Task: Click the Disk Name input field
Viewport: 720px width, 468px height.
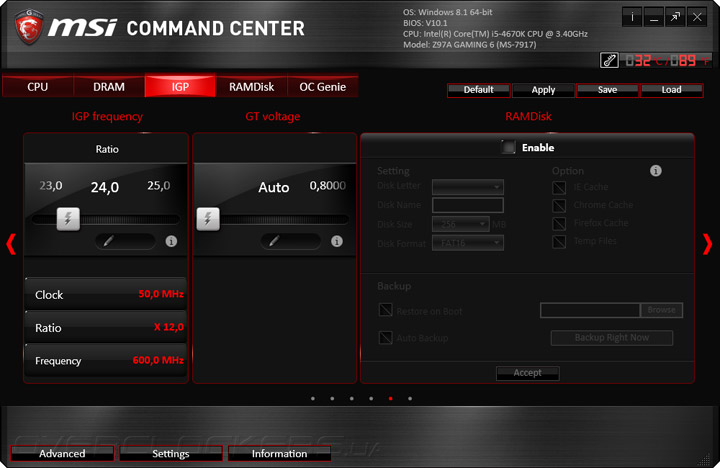Action: click(x=468, y=205)
